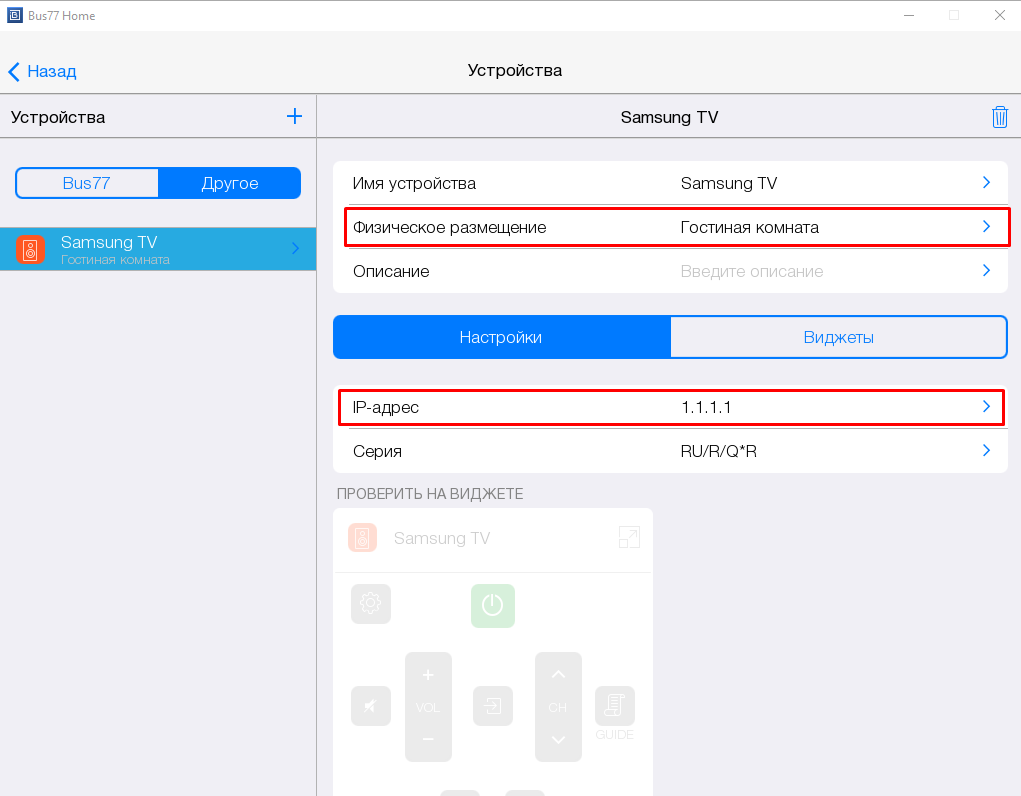This screenshot has width=1021, height=796.
Task: Click the Введите описание description field
Action: click(x=751, y=271)
